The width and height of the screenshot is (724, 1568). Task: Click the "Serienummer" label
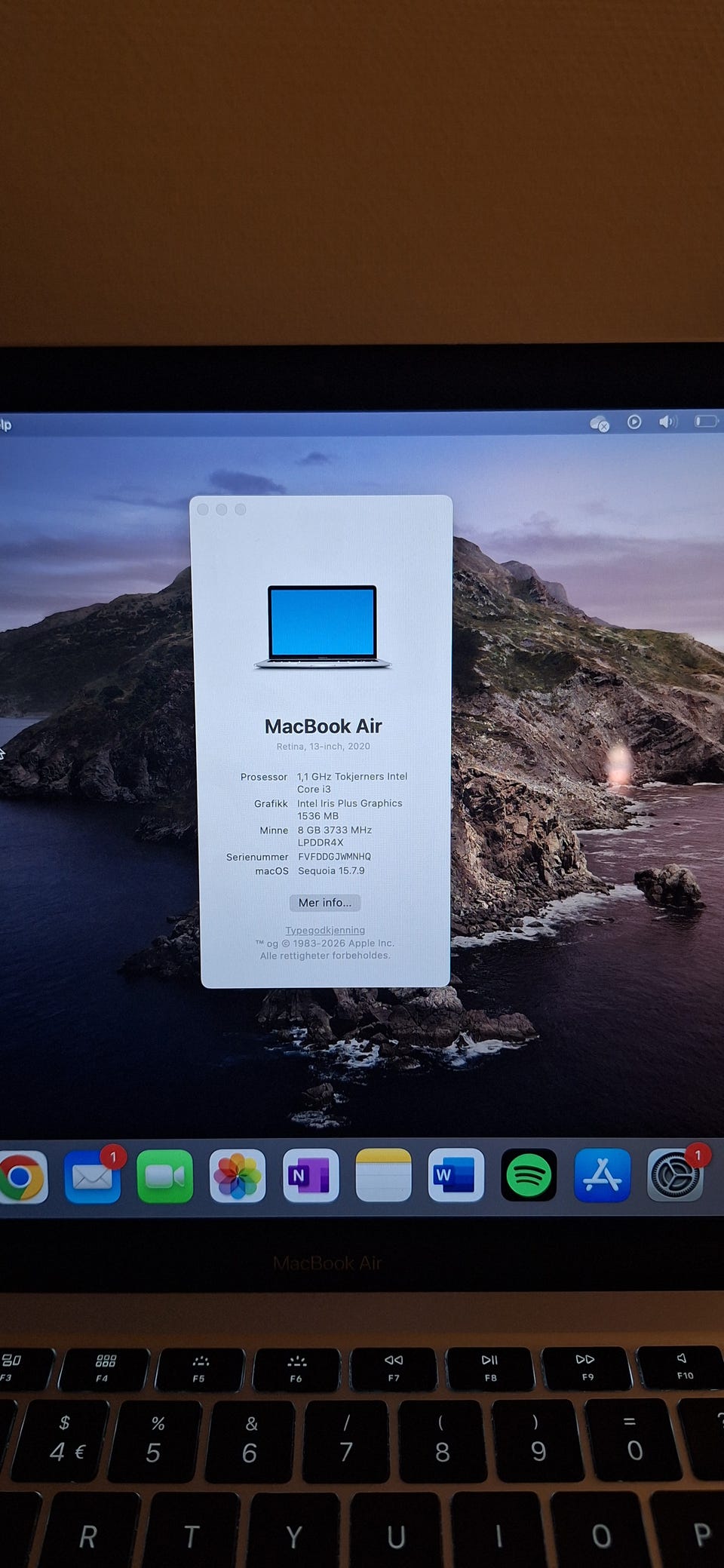(257, 857)
